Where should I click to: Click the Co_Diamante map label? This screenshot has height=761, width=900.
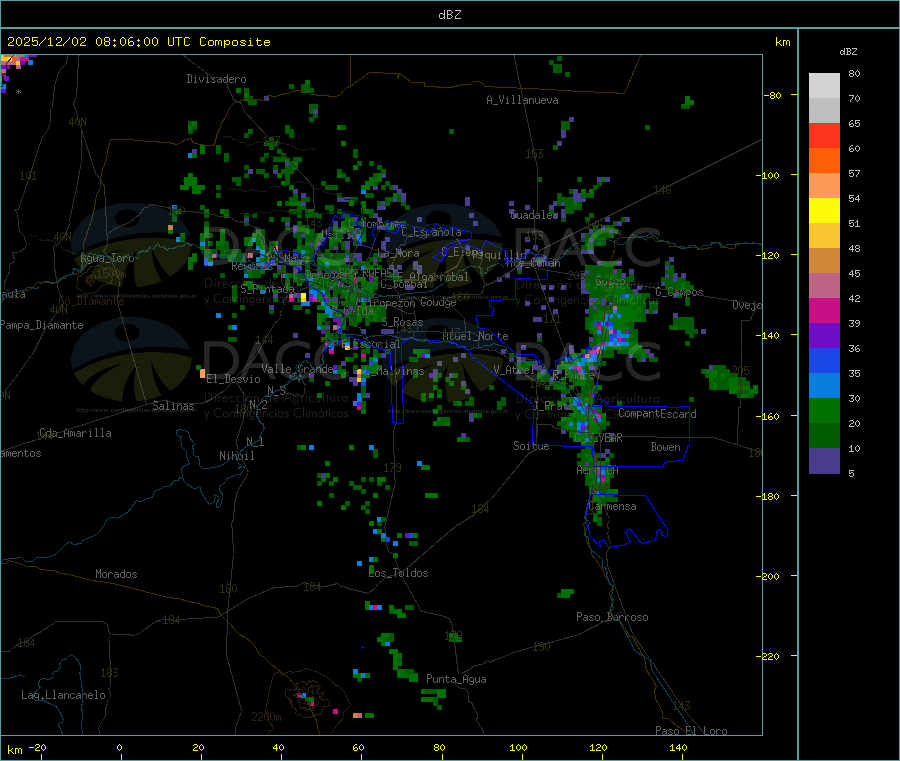91,301
